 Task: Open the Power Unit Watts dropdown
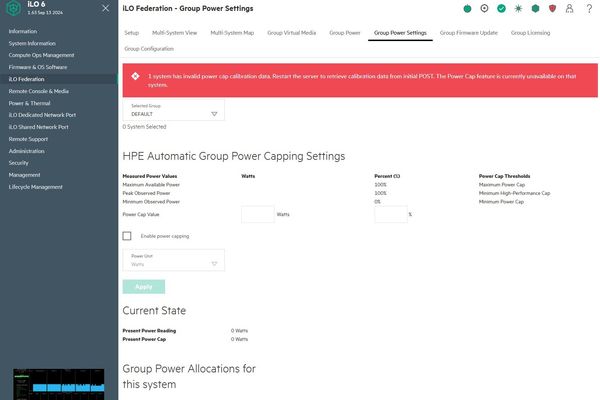click(x=174, y=260)
